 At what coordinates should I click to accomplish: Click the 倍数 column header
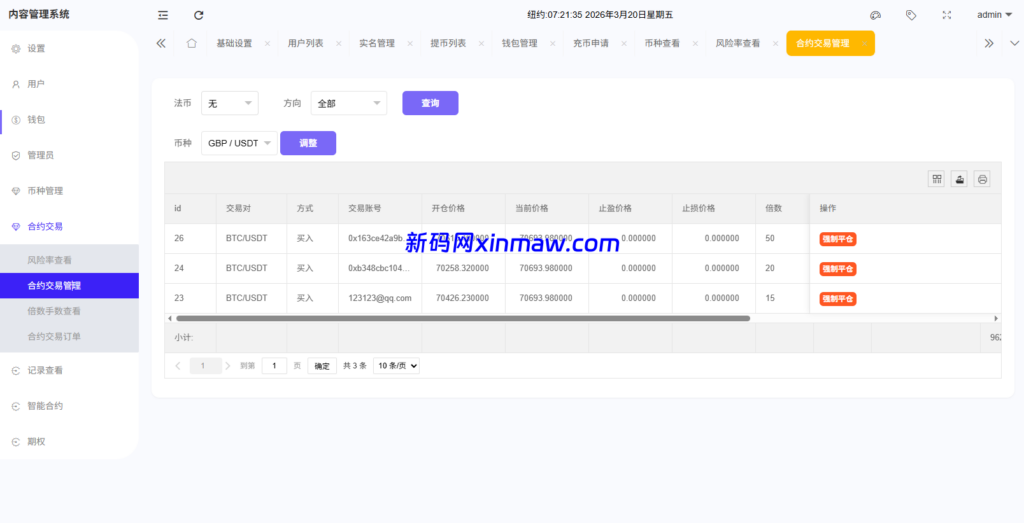(782, 208)
